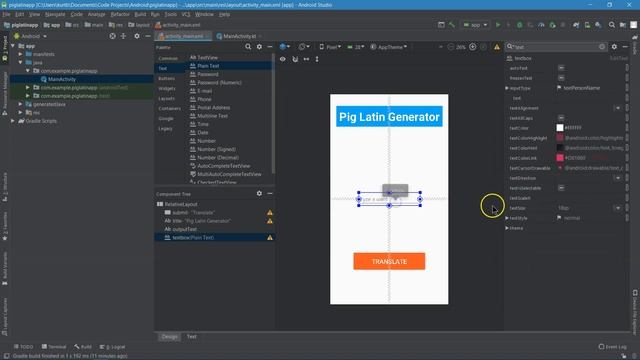Expand the generatedJava folder
Screen dimensions: 640x360
pos(20,104)
